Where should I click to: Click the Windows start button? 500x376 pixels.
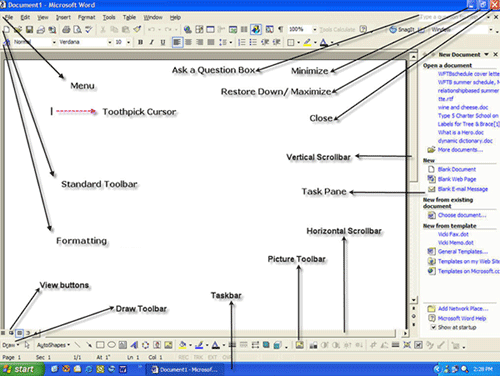click(x=22, y=369)
